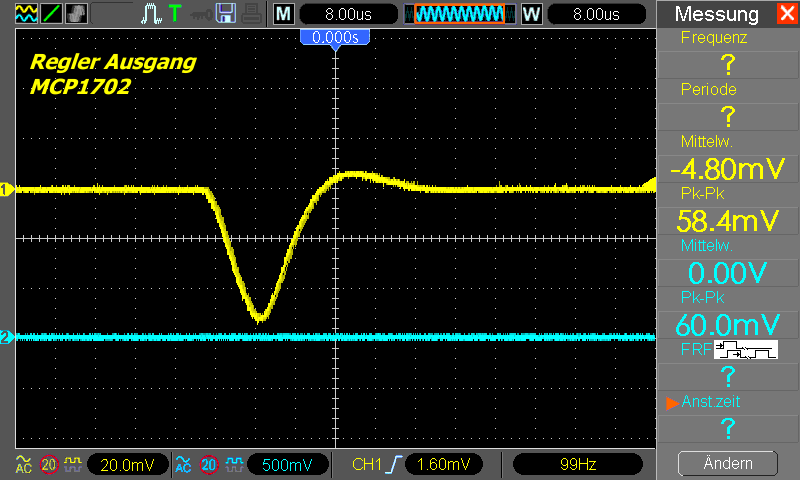Select the FRF measurement slot
Screen dimensions: 800x480
(x=728, y=366)
